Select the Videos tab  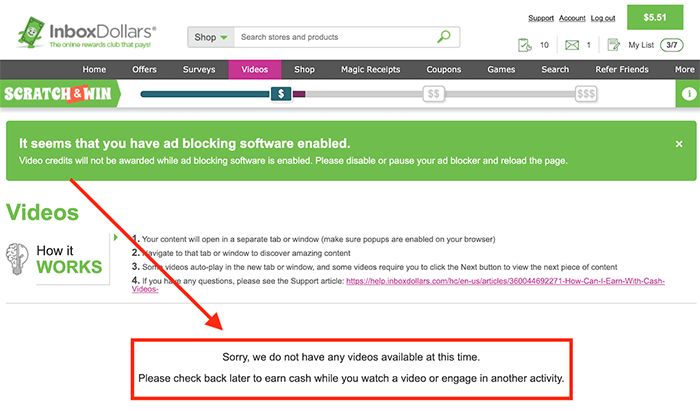pos(254,70)
